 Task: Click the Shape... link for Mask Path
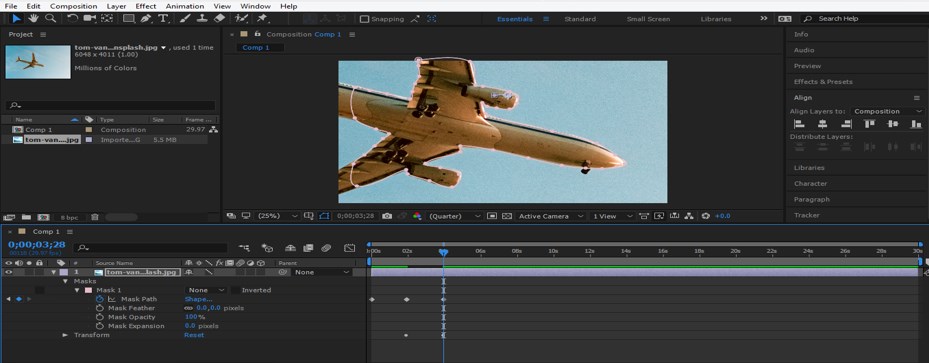pyautogui.click(x=198, y=299)
